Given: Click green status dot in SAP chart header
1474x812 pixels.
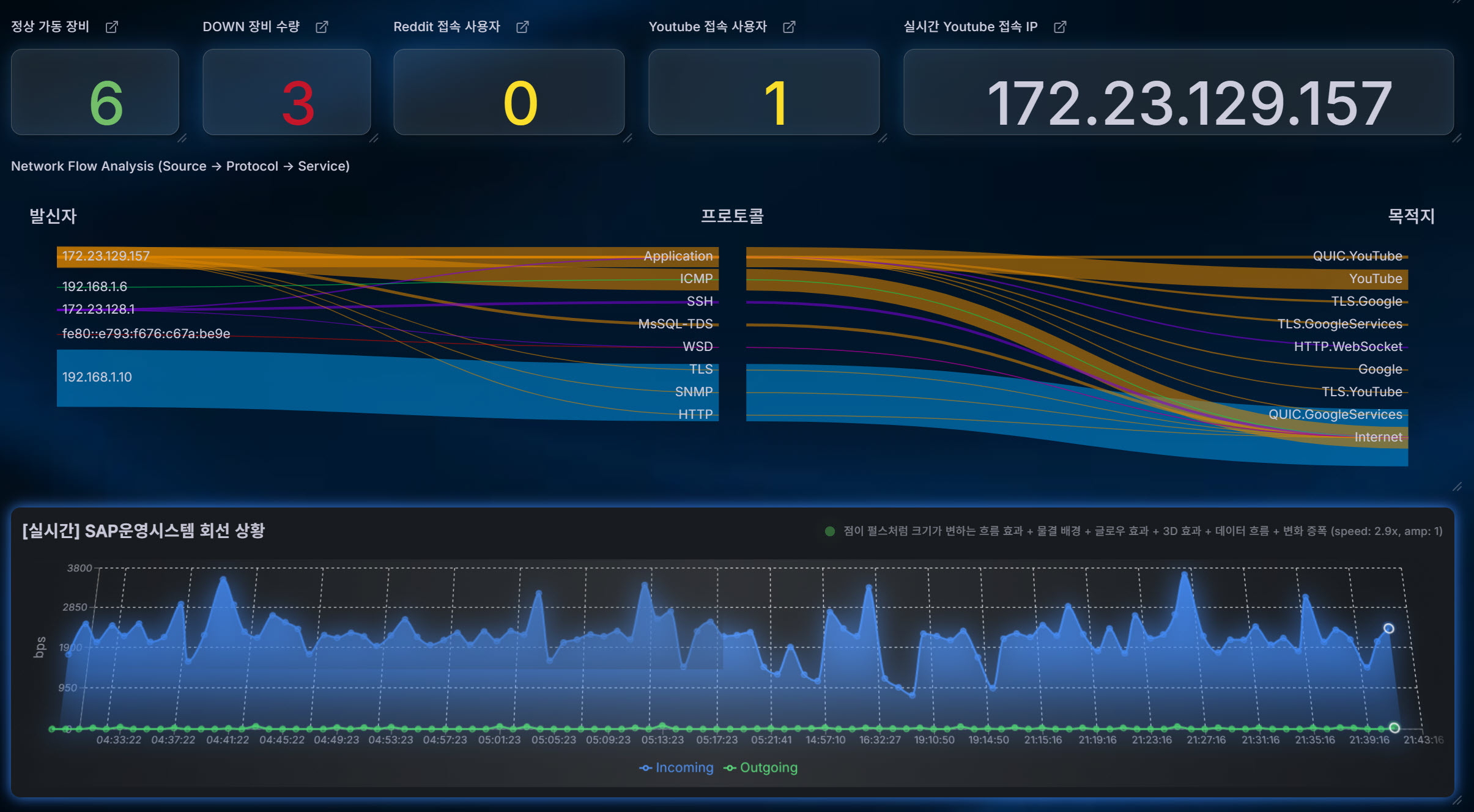Looking at the screenshot, I should click(829, 531).
